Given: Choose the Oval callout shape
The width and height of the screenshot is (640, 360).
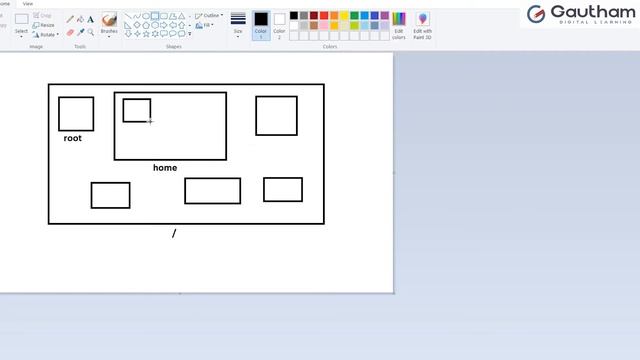Looking at the screenshot, I should (173, 34).
